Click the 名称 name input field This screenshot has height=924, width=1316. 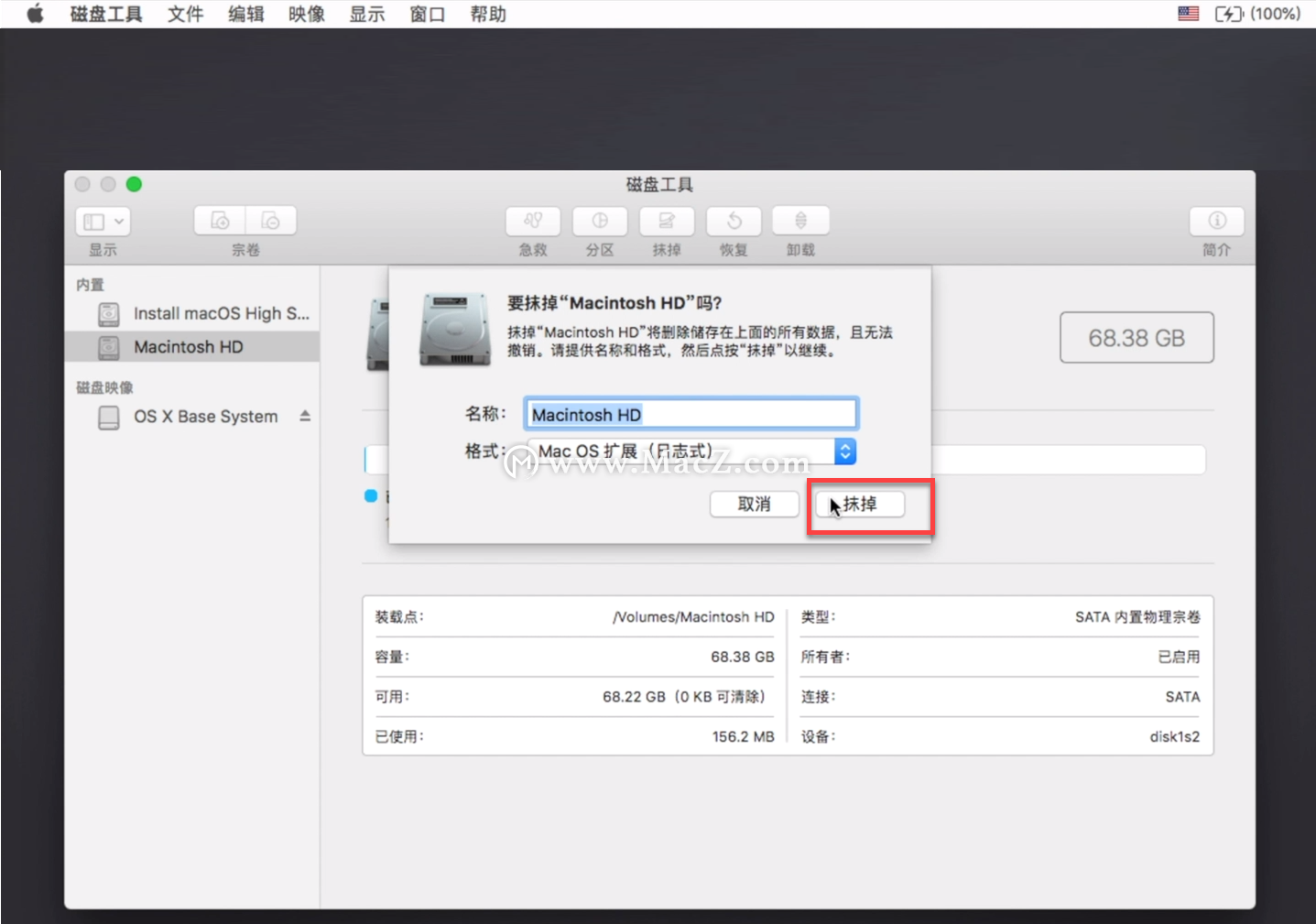click(x=691, y=414)
